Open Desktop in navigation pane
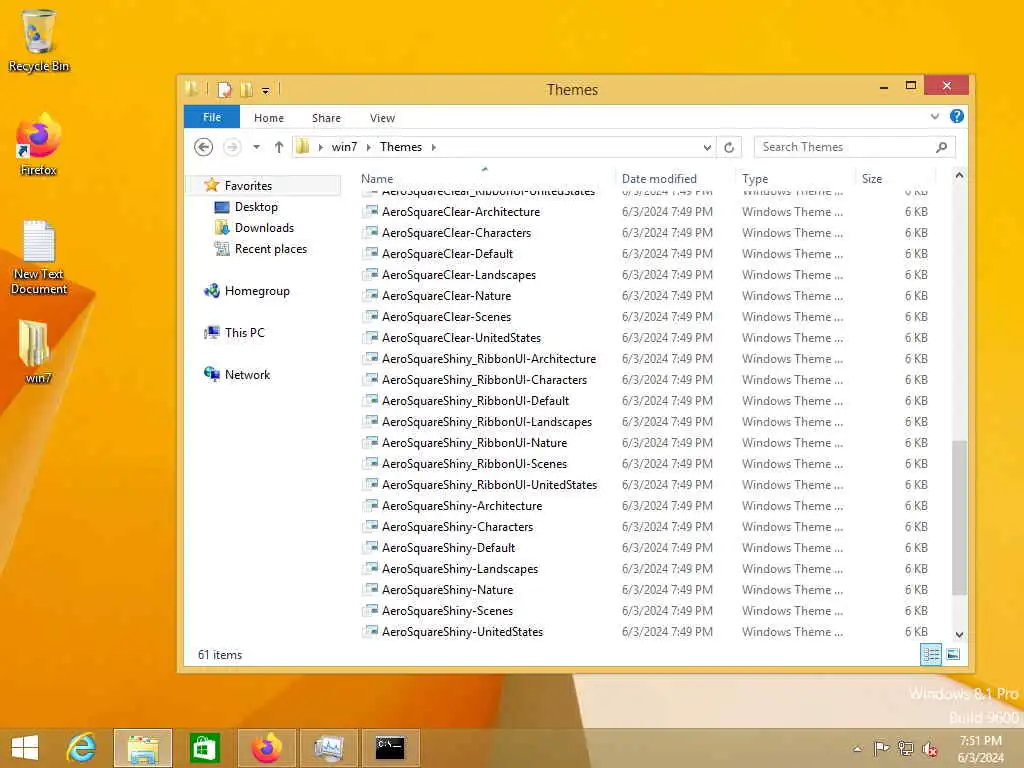This screenshot has width=1024, height=768. [255, 206]
